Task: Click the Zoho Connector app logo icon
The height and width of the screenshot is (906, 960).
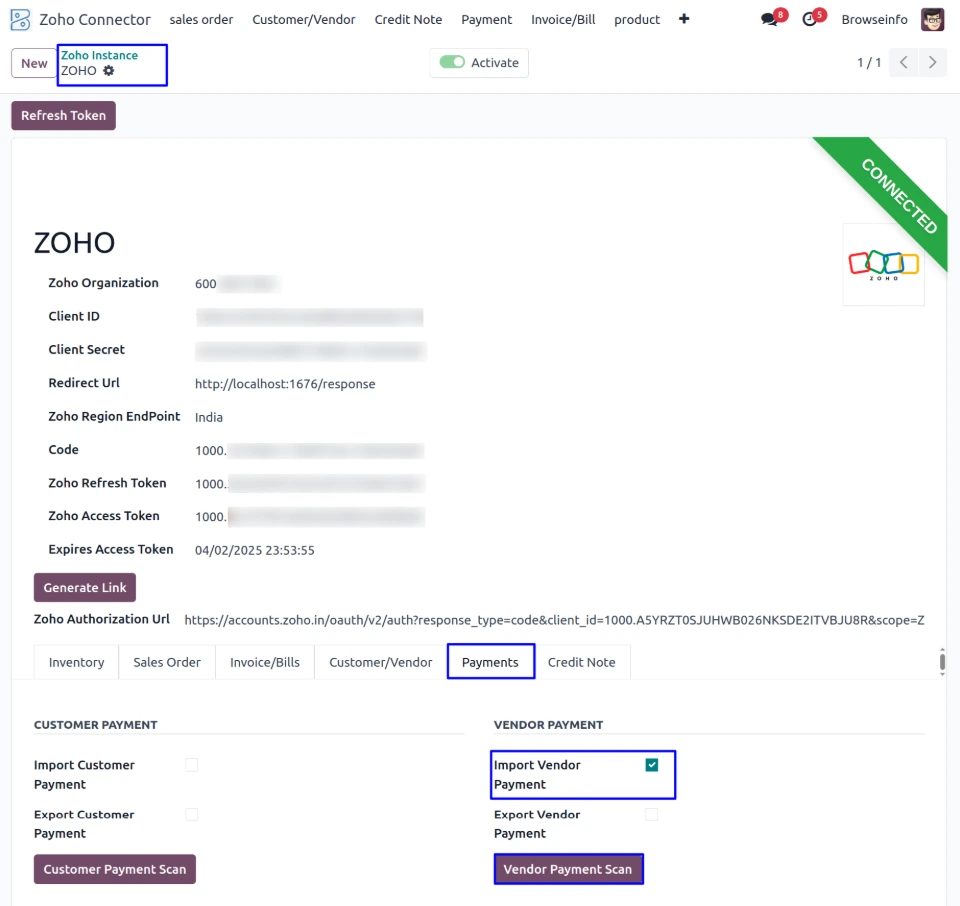Action: [x=20, y=19]
